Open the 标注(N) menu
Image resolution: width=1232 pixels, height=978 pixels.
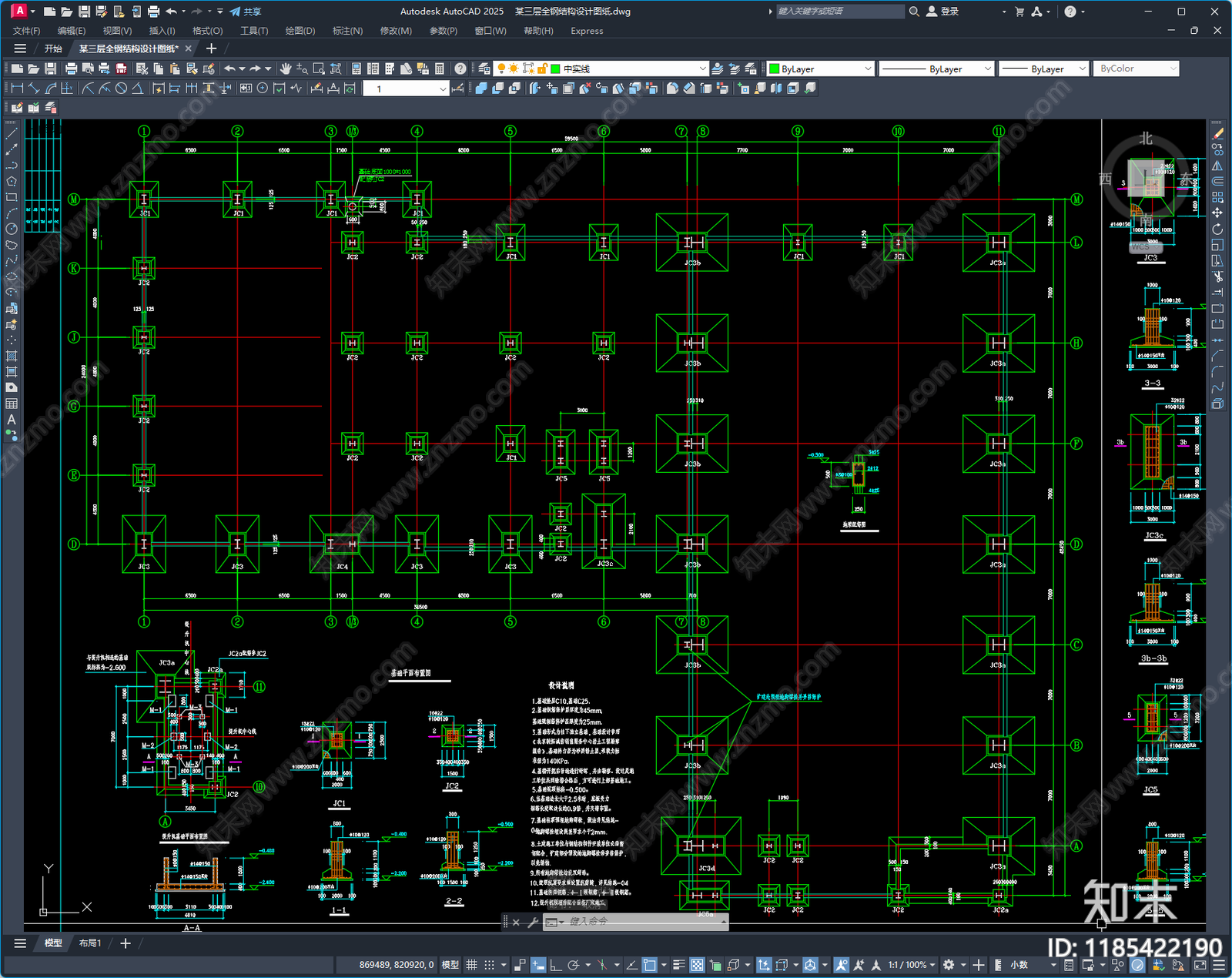point(347,31)
